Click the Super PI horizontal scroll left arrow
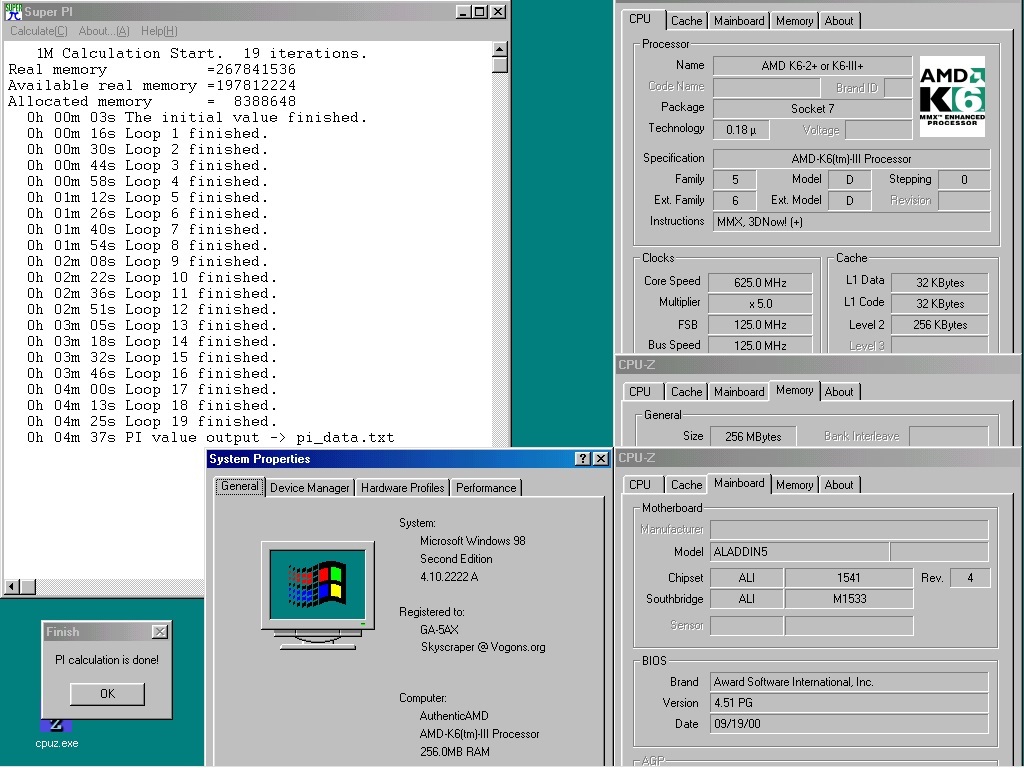 tap(11, 586)
